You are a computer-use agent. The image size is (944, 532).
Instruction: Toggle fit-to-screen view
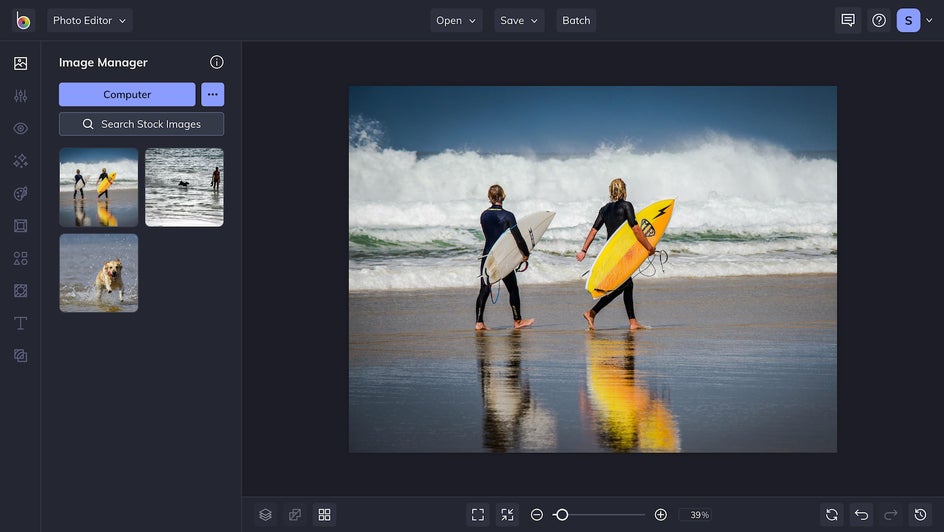coord(478,514)
